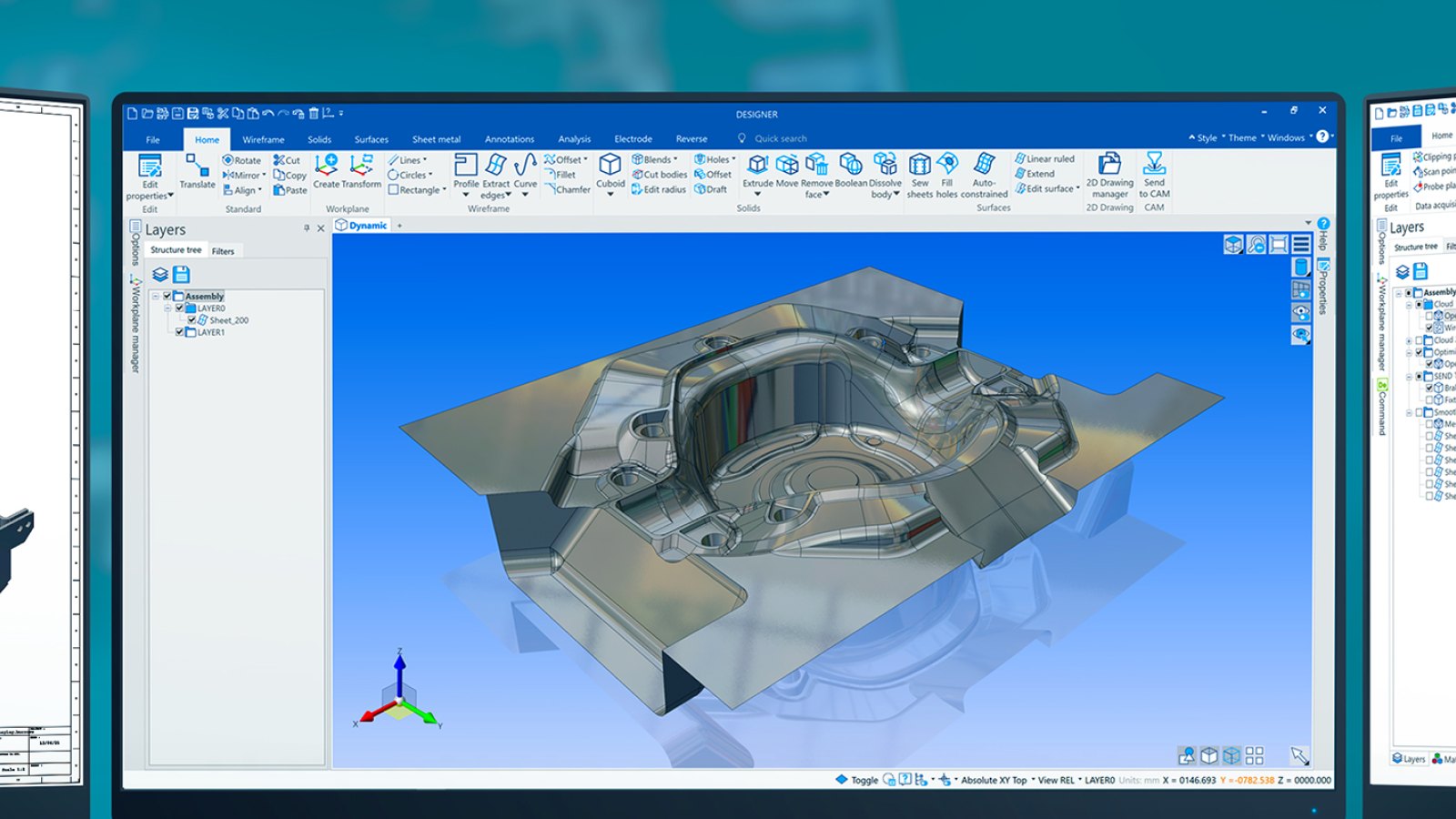This screenshot has width=1456, height=819.
Task: Expand the Absolute XY Top dropdown
Action: coord(1033,780)
